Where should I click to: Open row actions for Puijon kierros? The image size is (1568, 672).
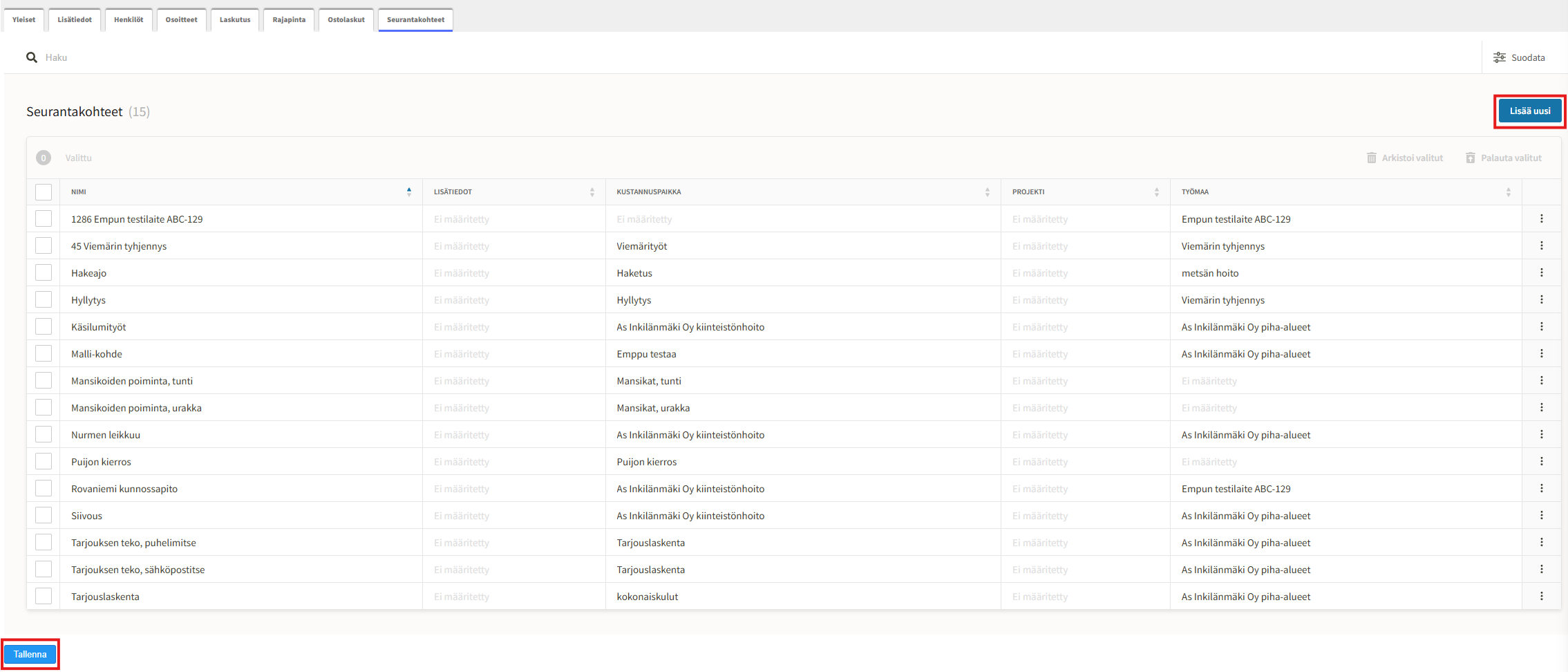point(1541,462)
